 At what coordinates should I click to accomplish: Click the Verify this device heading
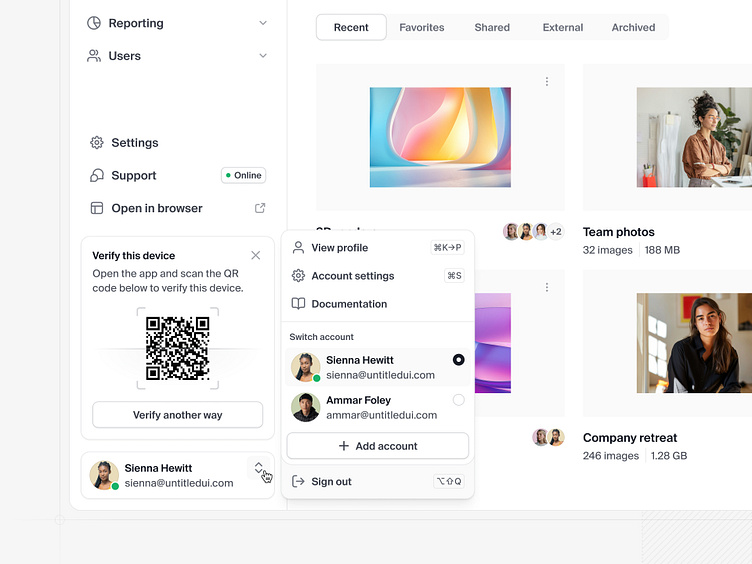click(x=133, y=256)
